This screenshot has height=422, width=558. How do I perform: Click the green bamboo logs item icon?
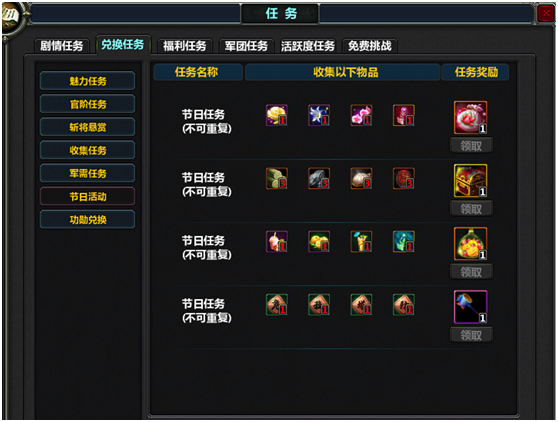coord(277,178)
